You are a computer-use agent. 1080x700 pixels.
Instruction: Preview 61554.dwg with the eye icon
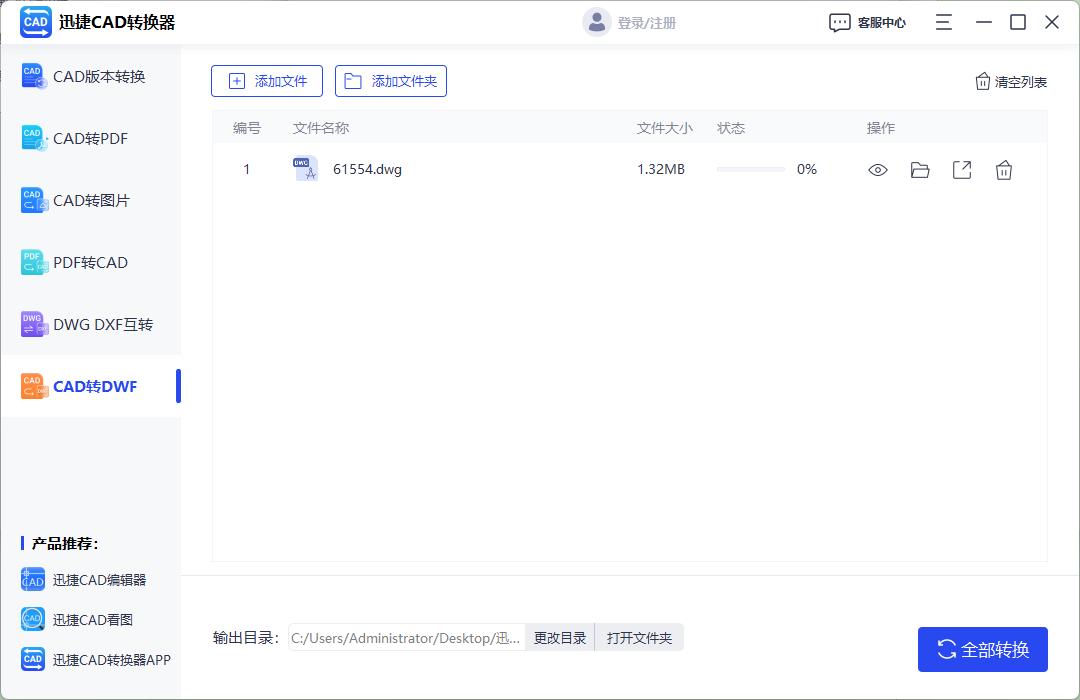tap(878, 170)
